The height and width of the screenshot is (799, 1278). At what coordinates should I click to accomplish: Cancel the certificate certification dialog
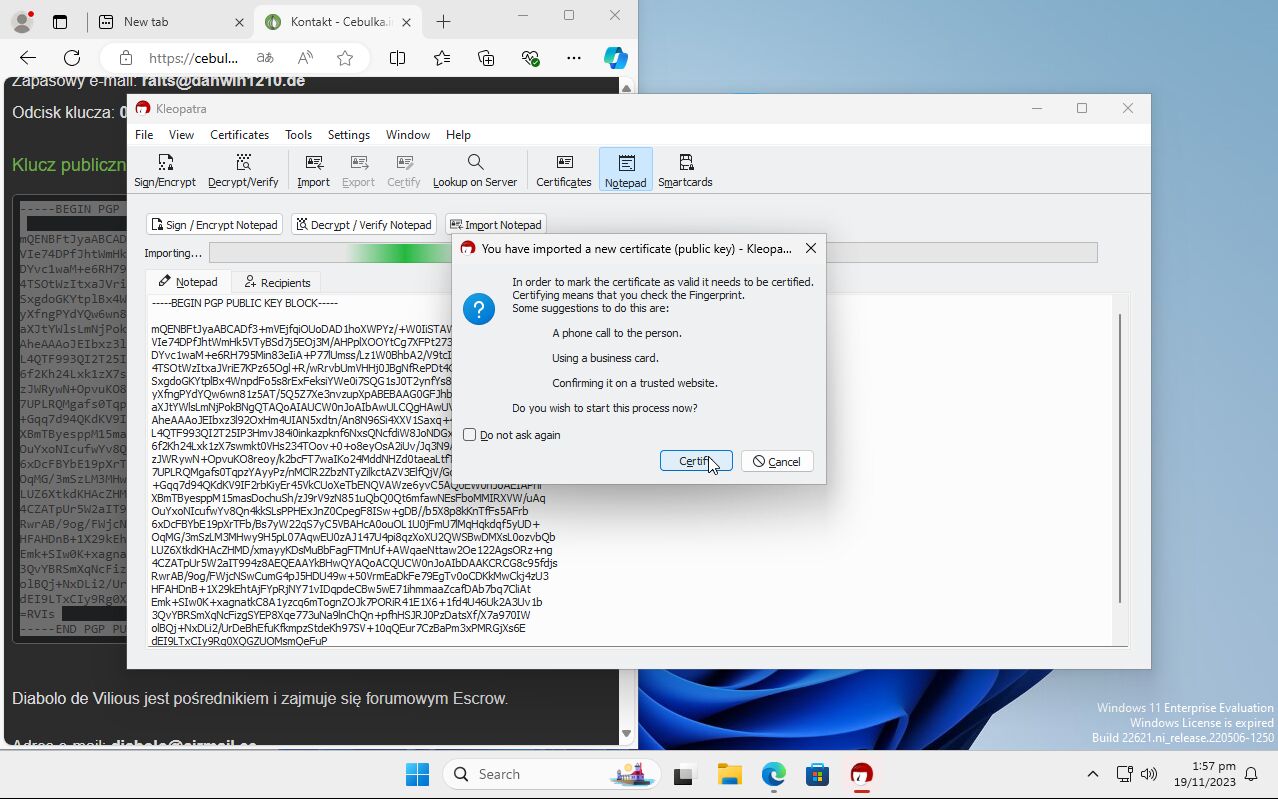[x=777, y=461]
